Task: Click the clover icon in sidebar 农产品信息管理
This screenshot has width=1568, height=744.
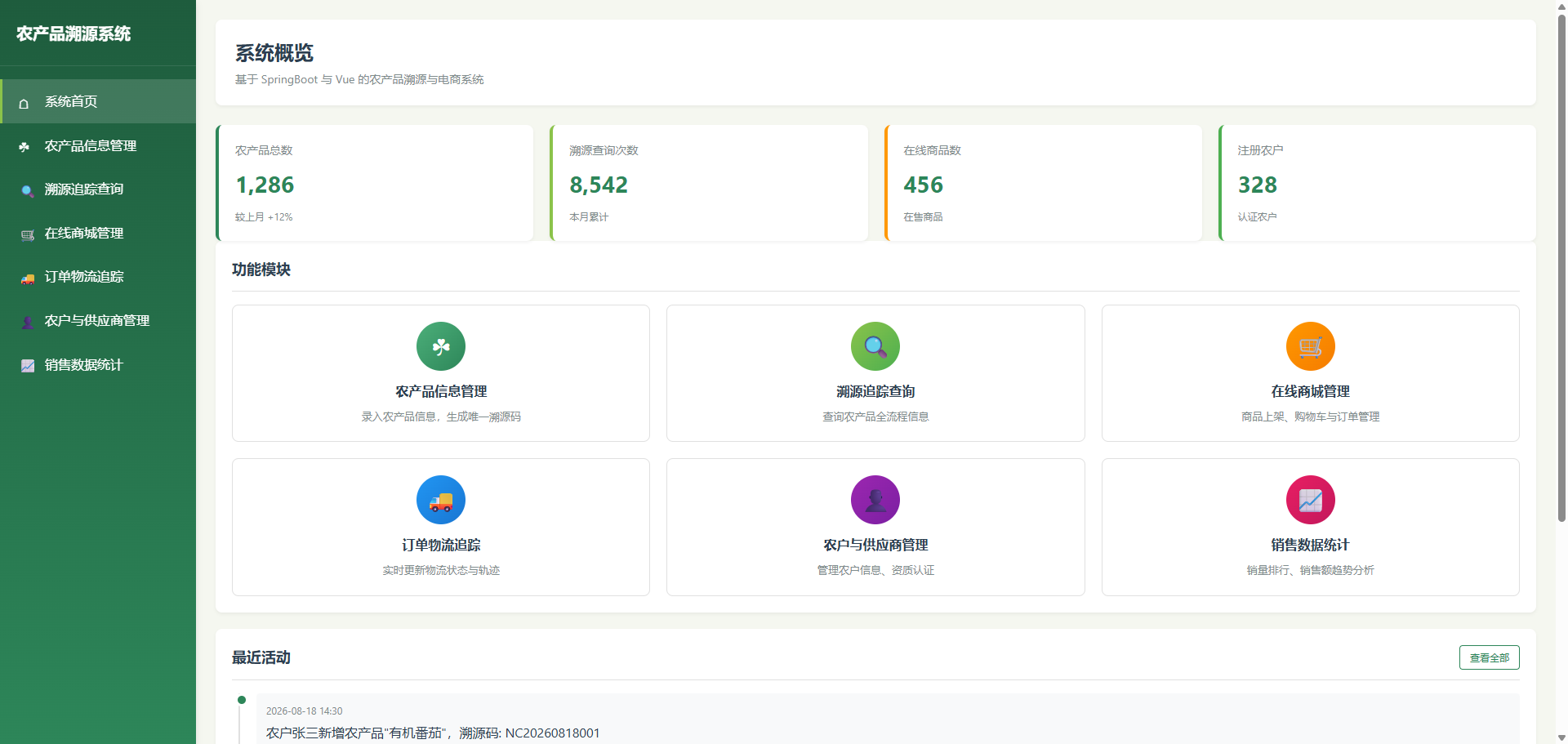Action: pyautogui.click(x=24, y=147)
